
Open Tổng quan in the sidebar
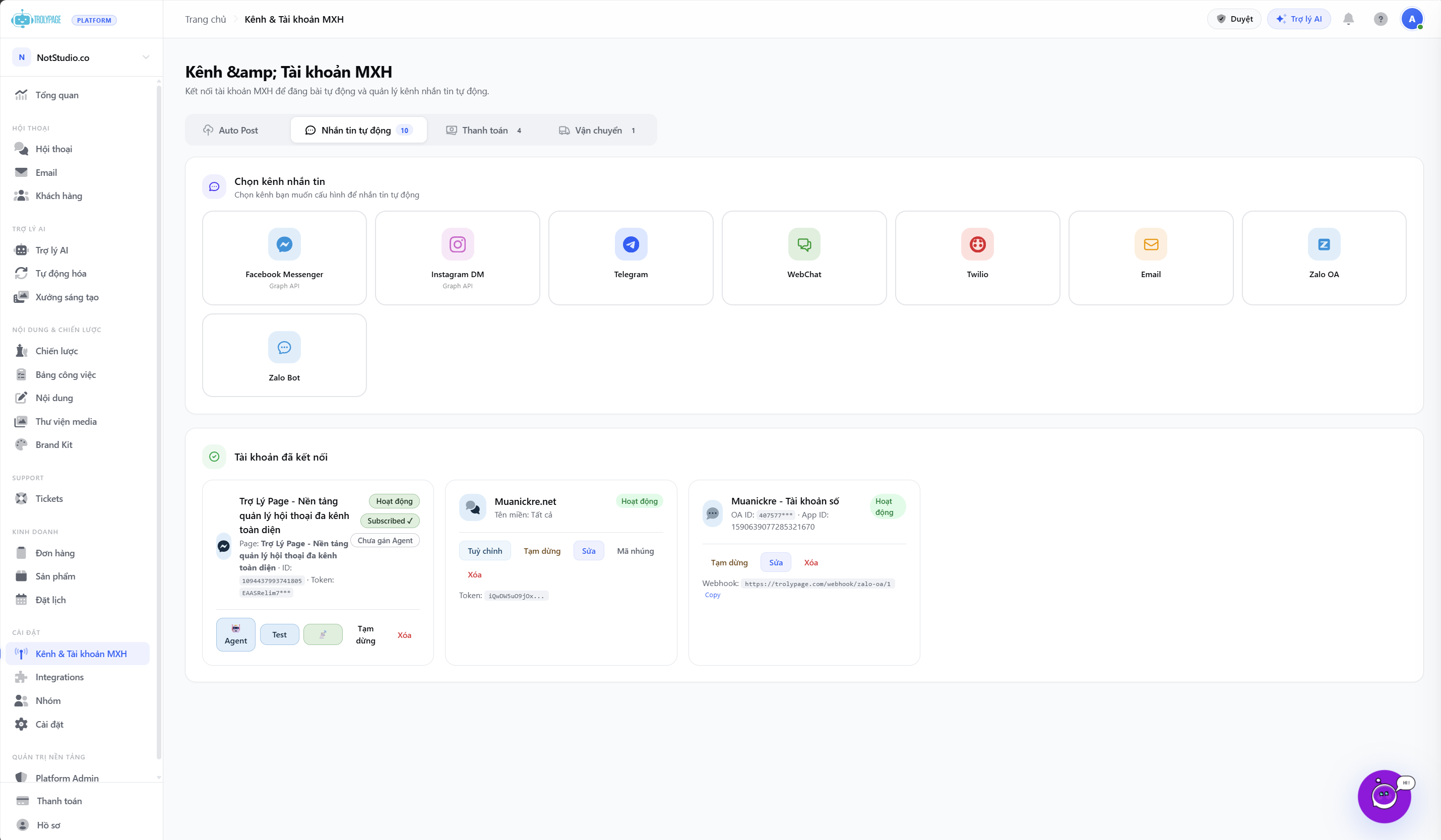pos(78,95)
